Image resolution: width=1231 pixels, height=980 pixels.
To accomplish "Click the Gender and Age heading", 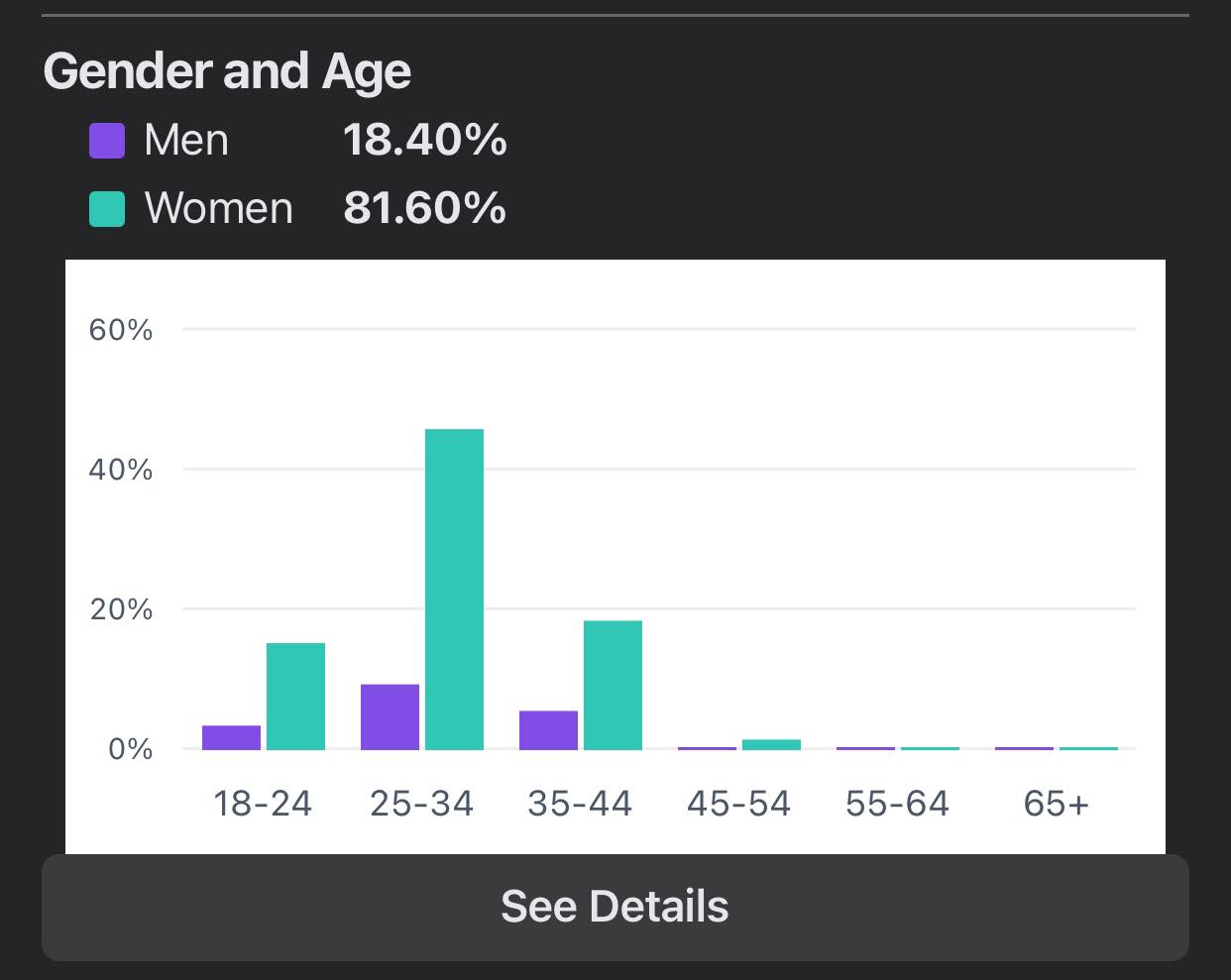I will 227,71.
